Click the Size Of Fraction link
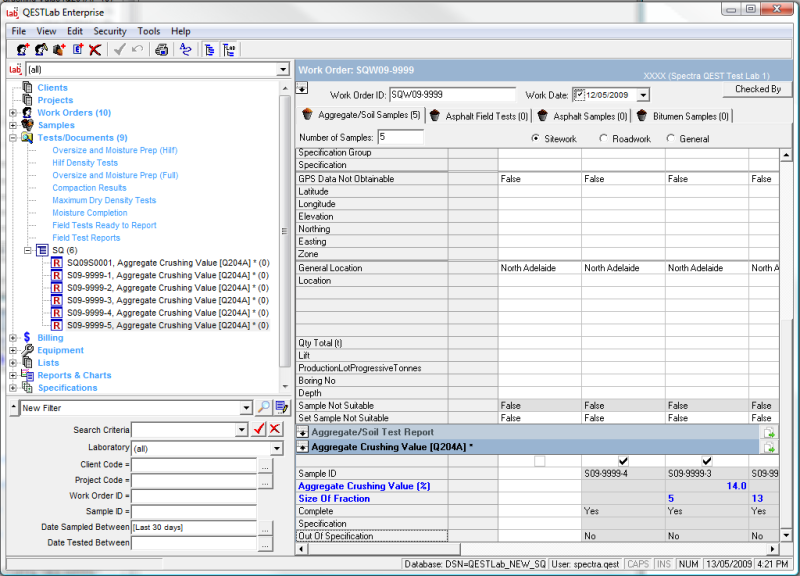 click(x=334, y=498)
